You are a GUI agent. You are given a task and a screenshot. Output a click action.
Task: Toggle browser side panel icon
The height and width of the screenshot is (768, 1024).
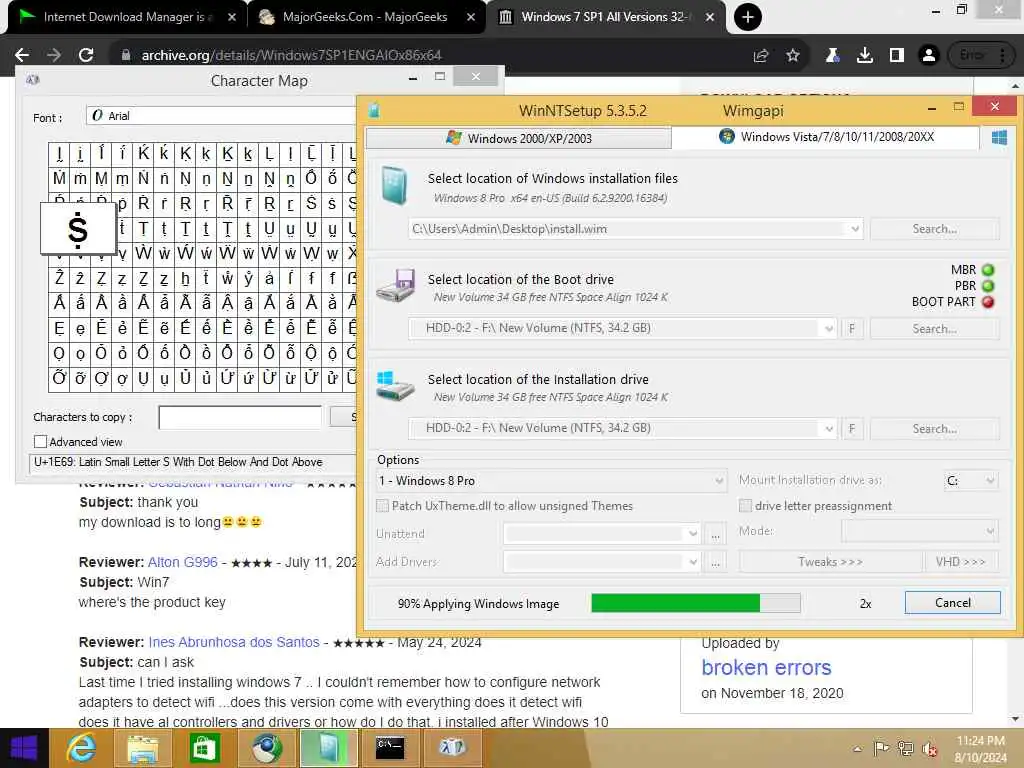(x=896, y=56)
